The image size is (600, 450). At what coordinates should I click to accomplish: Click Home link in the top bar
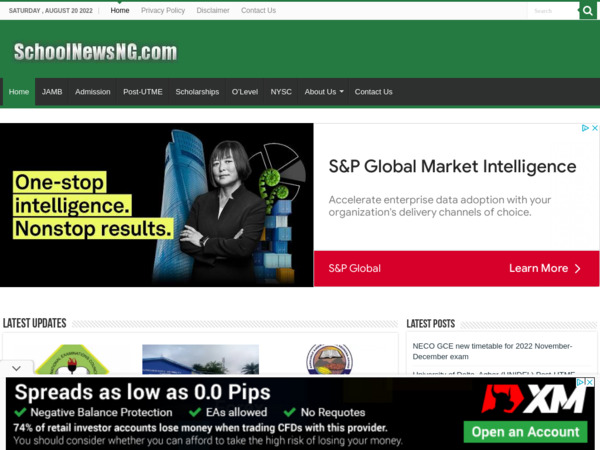point(120,10)
